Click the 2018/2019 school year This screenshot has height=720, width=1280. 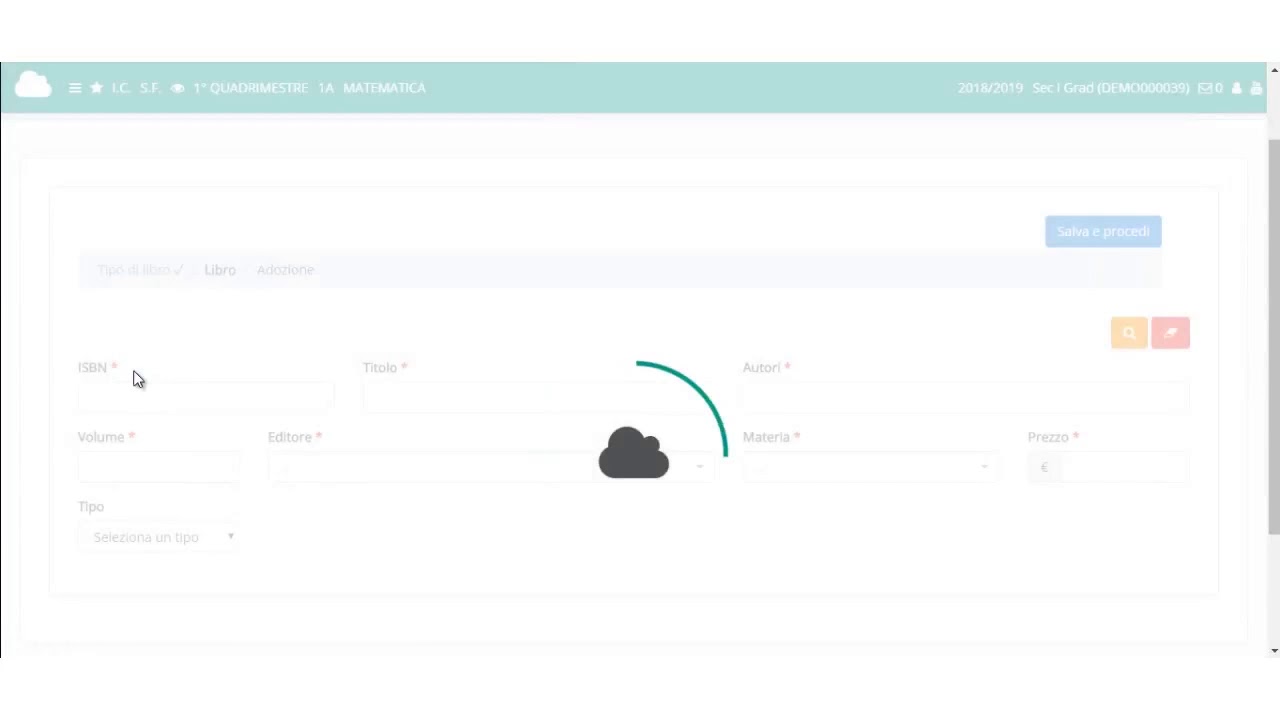[990, 88]
